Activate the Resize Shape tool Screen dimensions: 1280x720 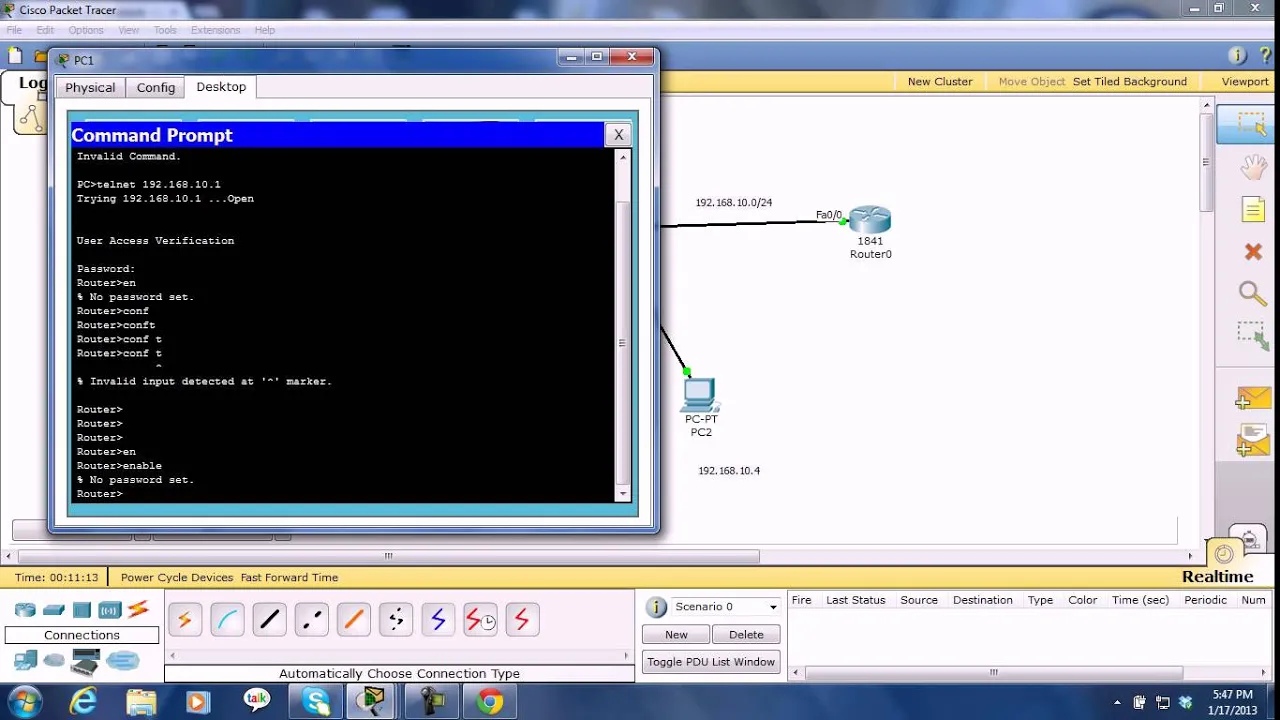click(x=1253, y=335)
